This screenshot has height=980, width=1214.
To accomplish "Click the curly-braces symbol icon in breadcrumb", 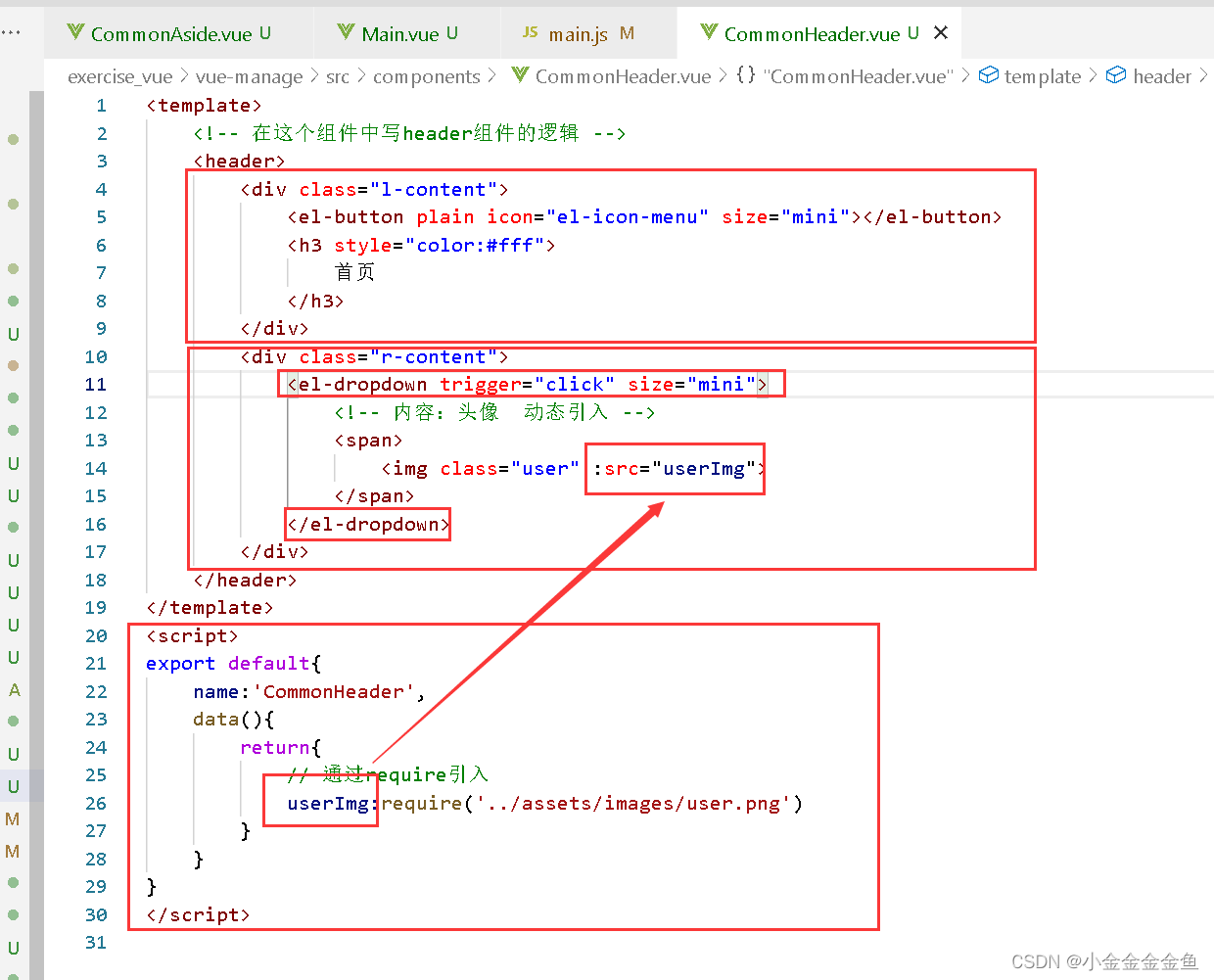I will (746, 75).
